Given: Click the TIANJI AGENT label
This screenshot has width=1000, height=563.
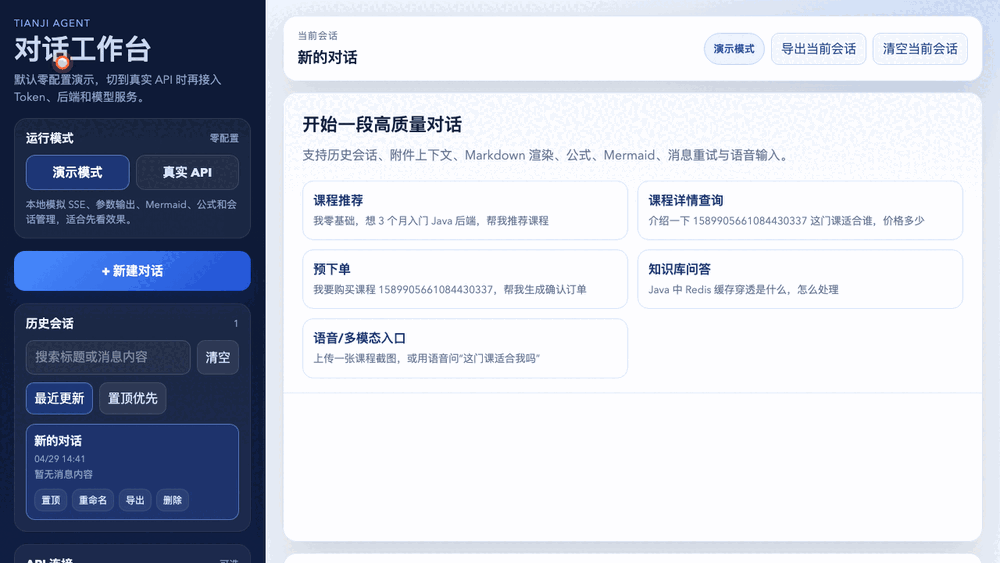Looking at the screenshot, I should click(x=52, y=23).
